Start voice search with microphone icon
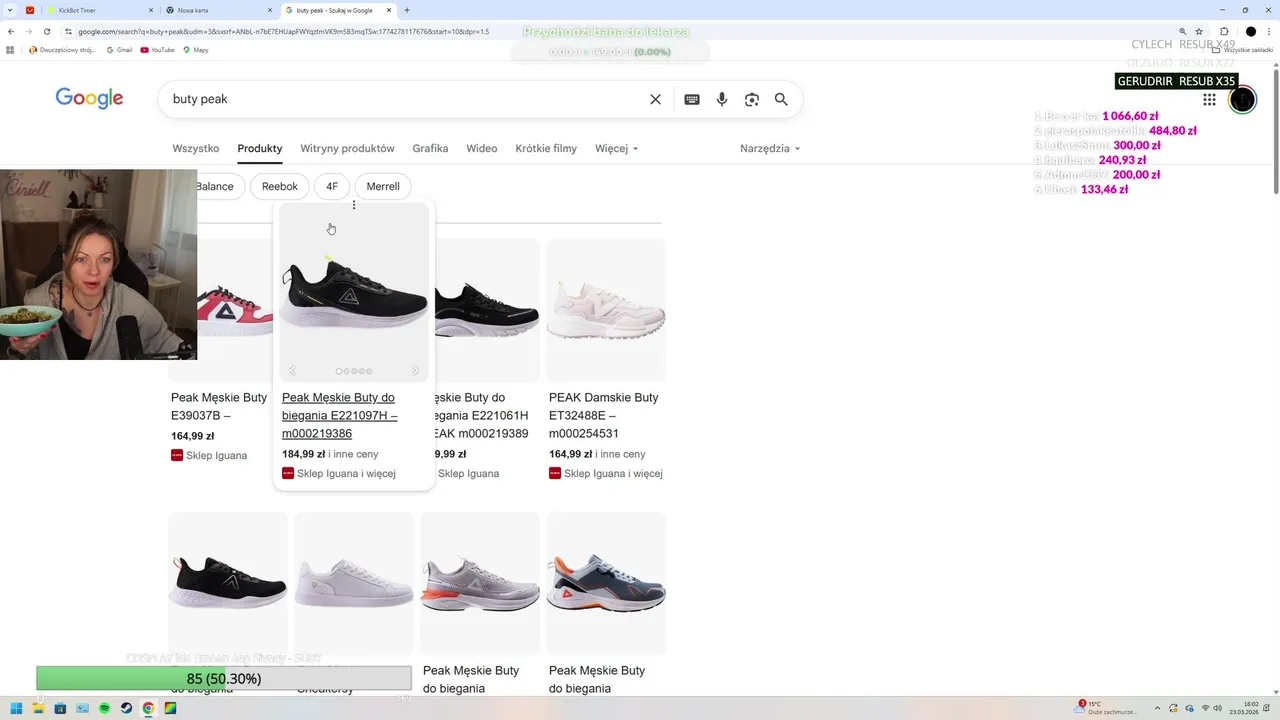This screenshot has width=1280, height=720. tap(722, 99)
